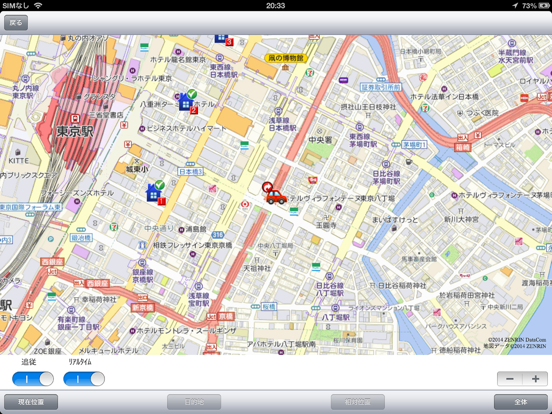Tap the 城東小 school label
This screenshot has height=414, width=552.
click(x=137, y=169)
